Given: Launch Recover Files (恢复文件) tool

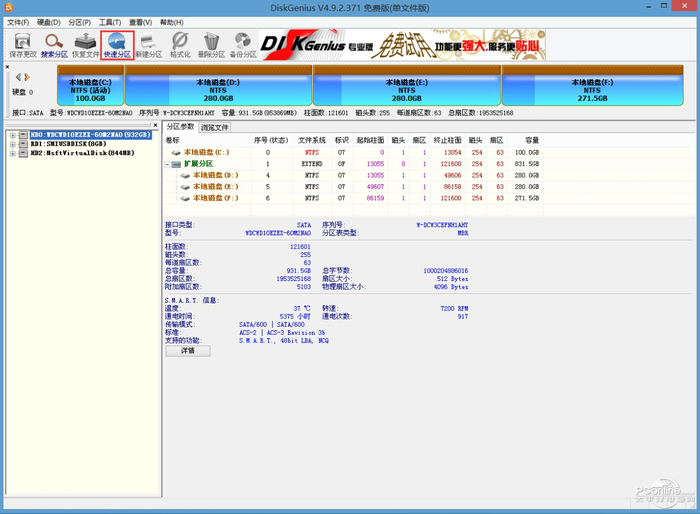Looking at the screenshot, I should point(85,45).
